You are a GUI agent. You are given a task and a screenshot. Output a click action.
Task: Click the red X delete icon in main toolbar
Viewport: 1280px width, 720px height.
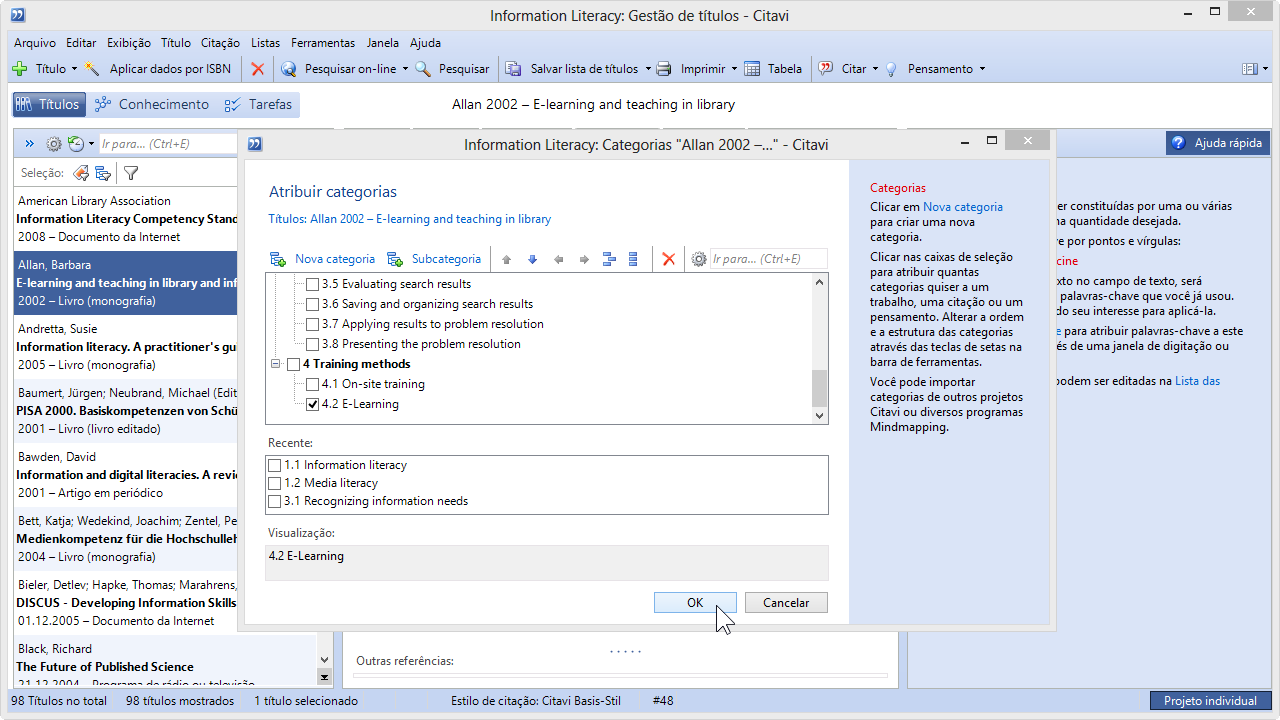pos(258,69)
